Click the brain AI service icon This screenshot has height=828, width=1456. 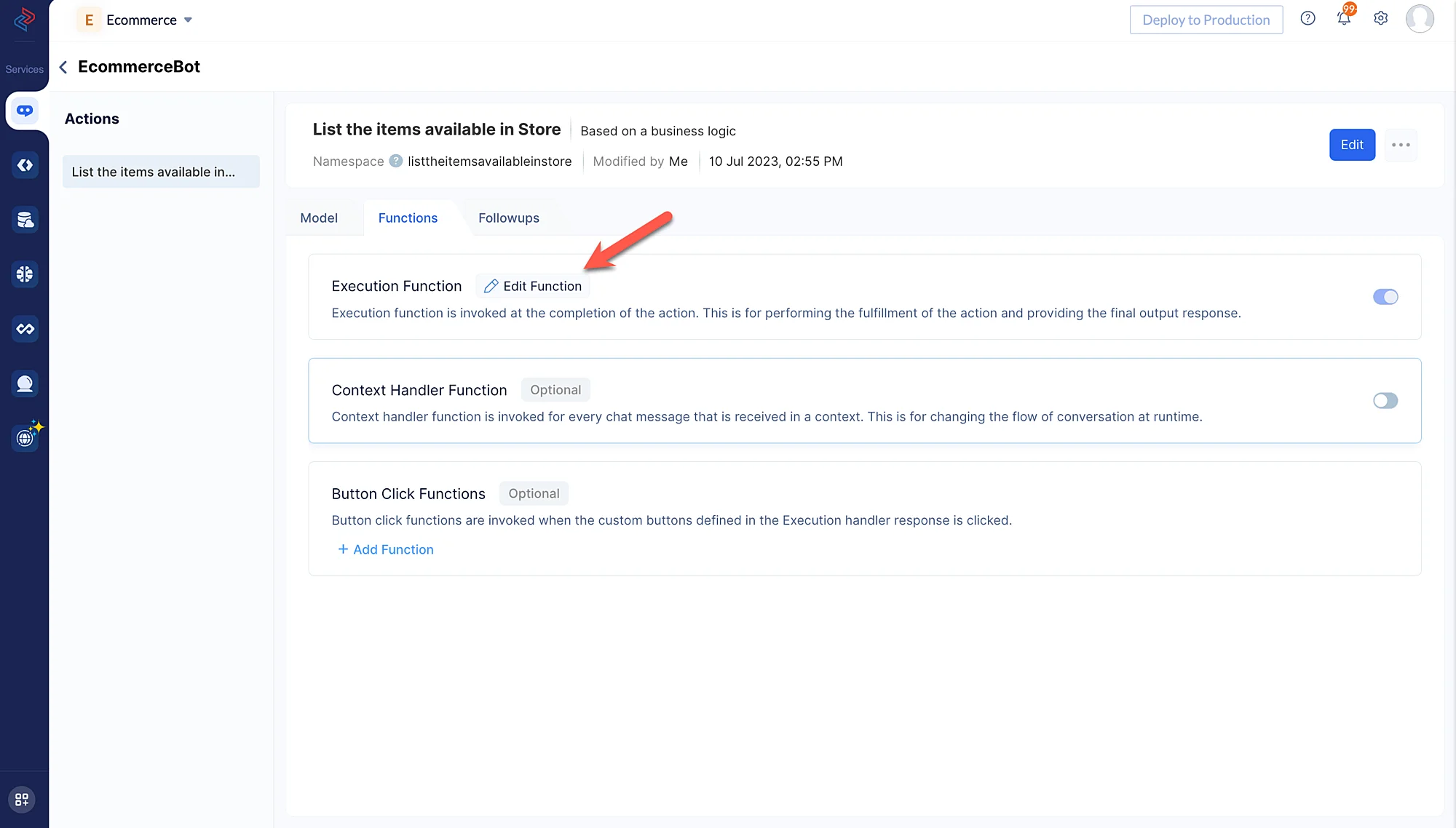pyautogui.click(x=25, y=274)
